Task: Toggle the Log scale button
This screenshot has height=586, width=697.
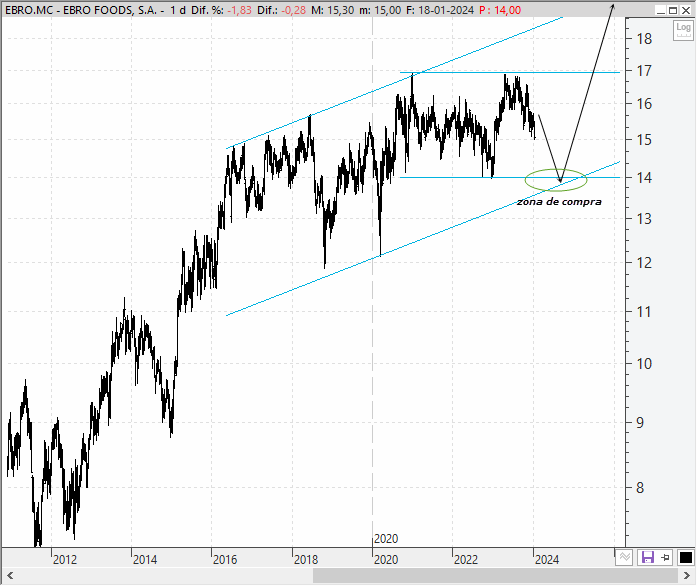Action: tap(683, 30)
